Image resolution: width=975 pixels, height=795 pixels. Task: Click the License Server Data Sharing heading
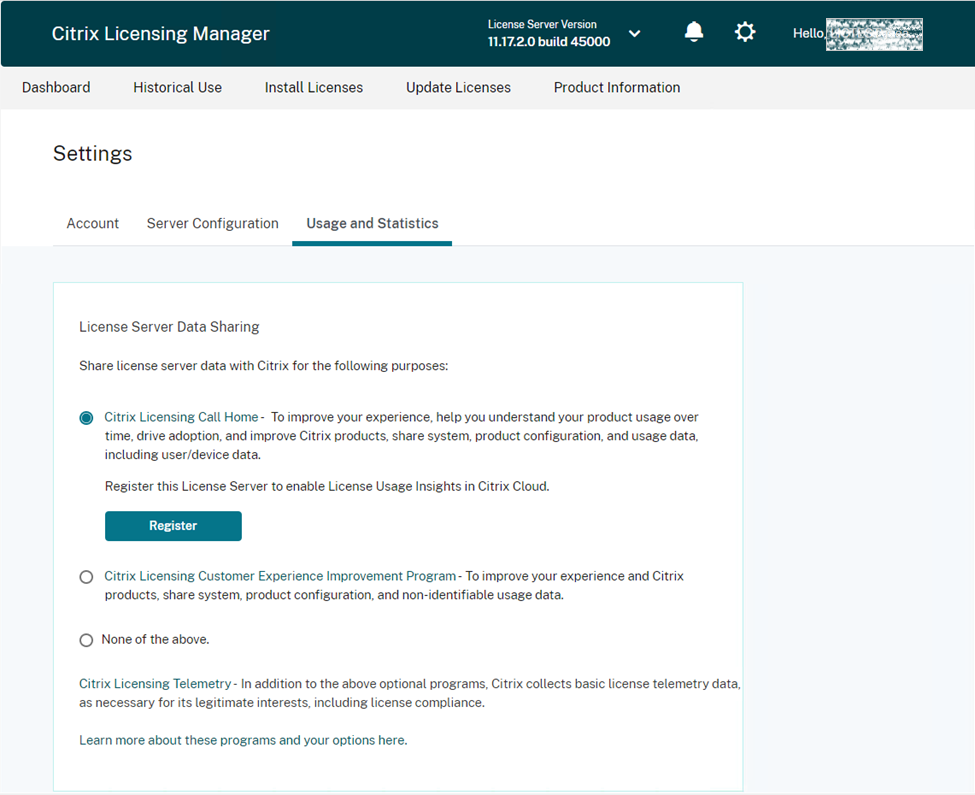point(169,327)
